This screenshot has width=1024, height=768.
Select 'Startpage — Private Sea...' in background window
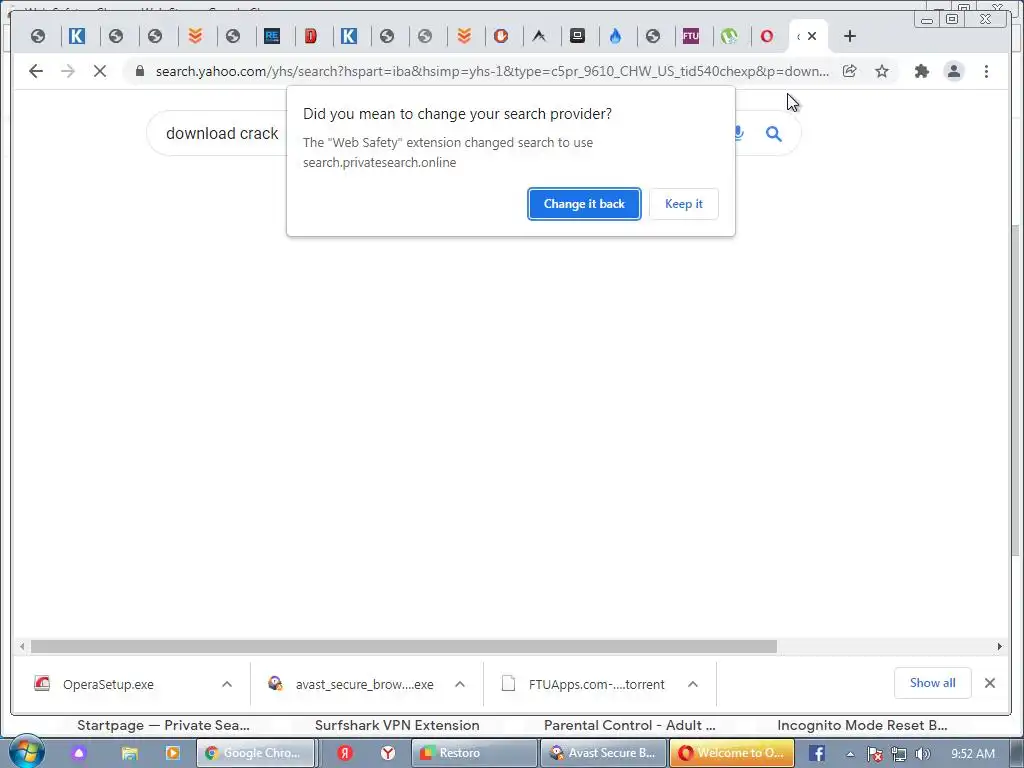(163, 725)
